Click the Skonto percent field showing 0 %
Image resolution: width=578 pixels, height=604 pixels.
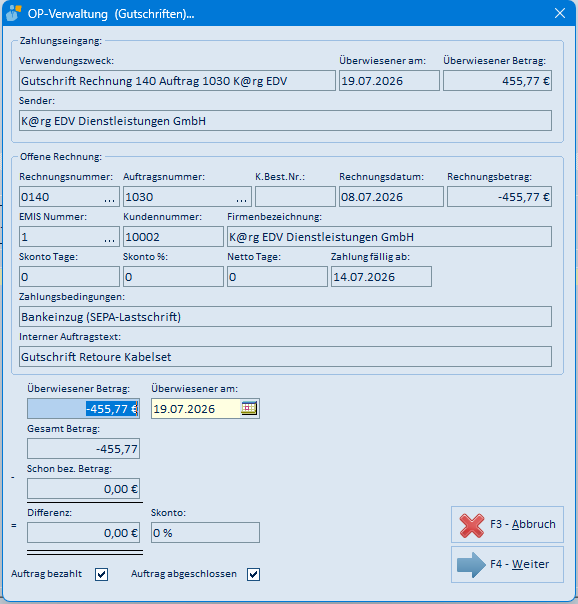point(205,533)
